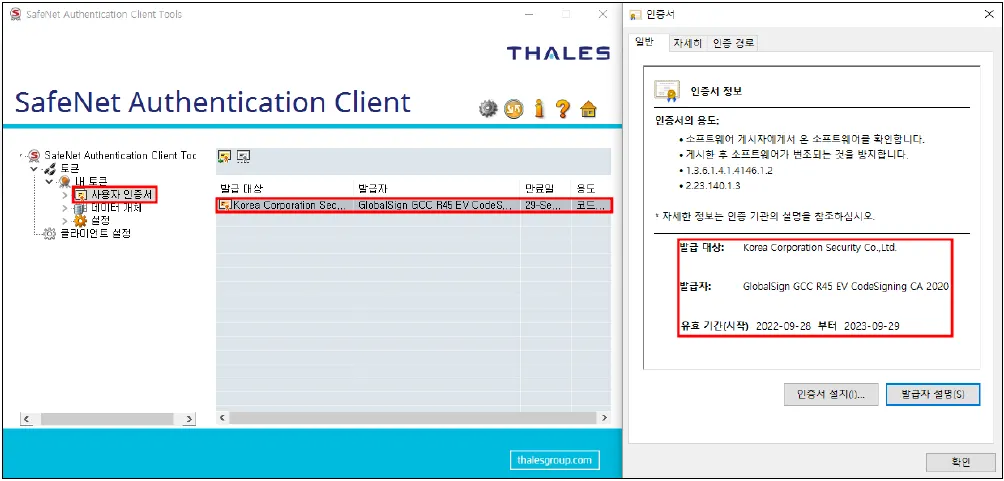The image size is (1004, 481).
Task: Click tree panel scroll left arrow
Action: pos(27,419)
